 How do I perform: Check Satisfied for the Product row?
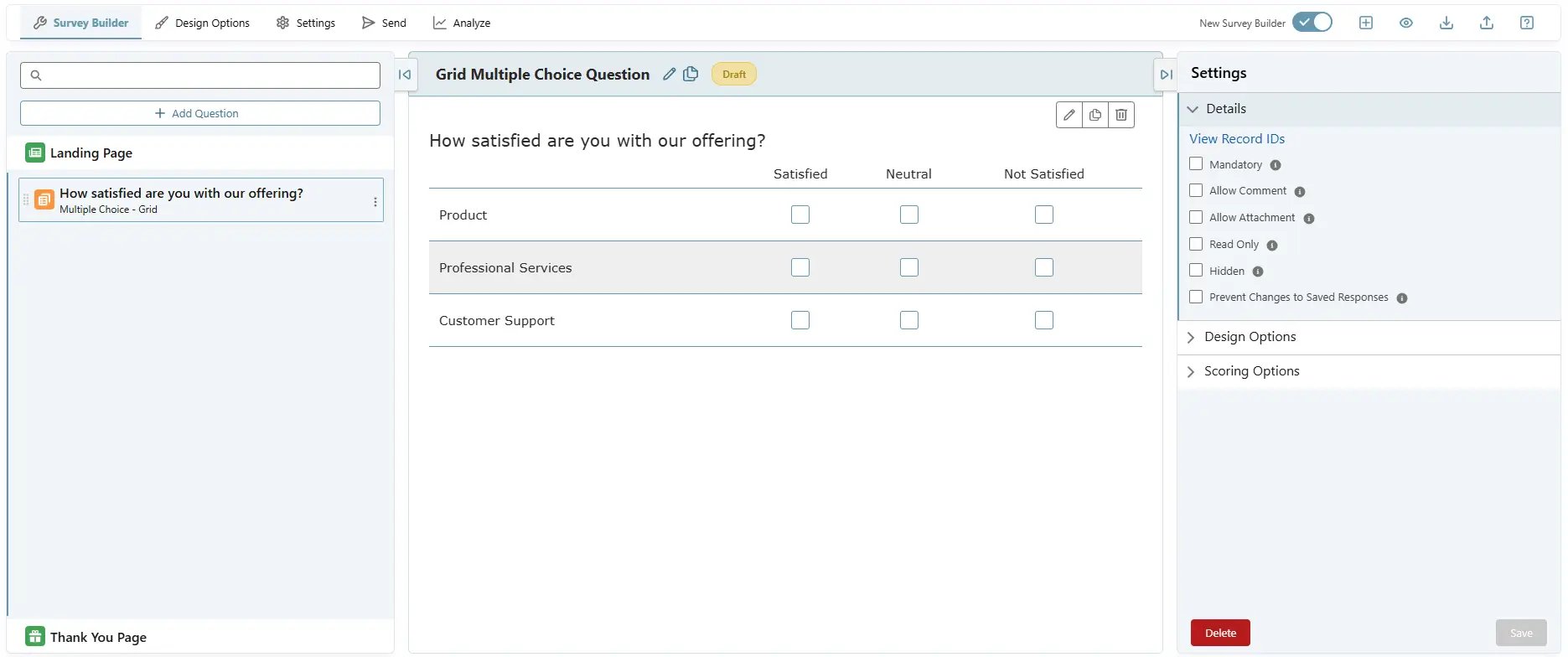point(800,215)
